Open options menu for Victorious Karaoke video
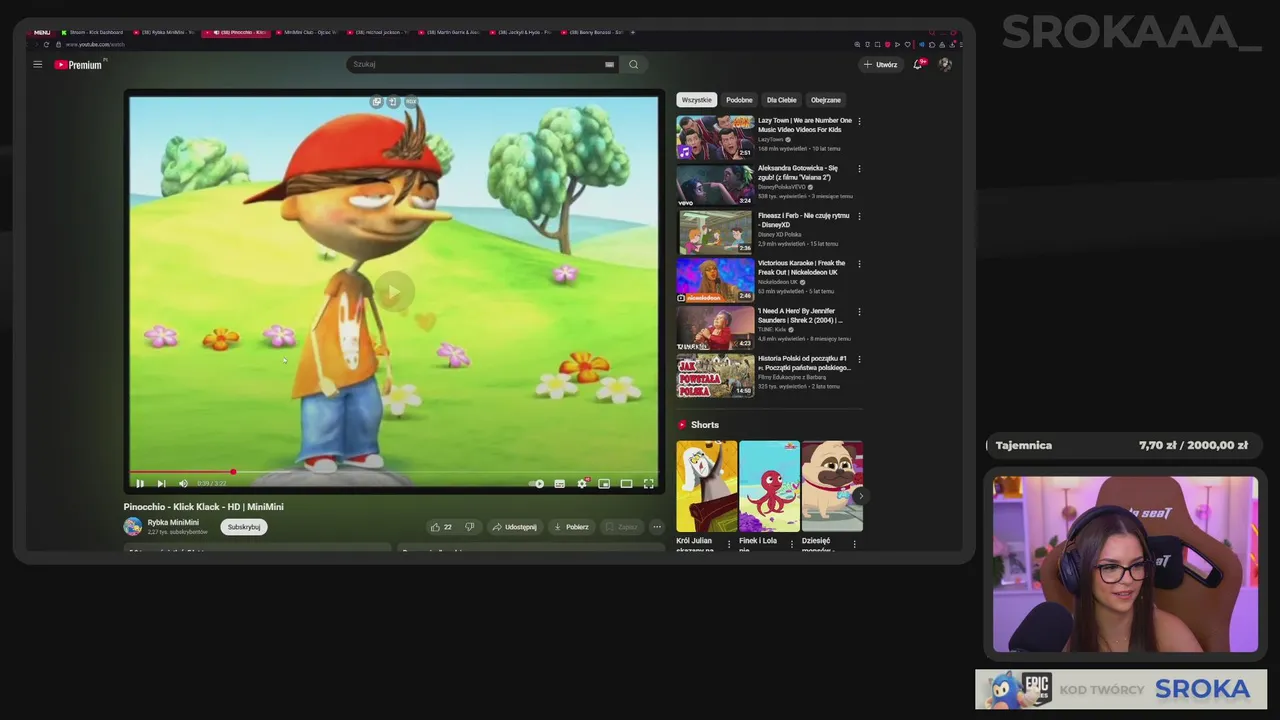This screenshot has width=1280, height=720. pyautogui.click(x=859, y=264)
